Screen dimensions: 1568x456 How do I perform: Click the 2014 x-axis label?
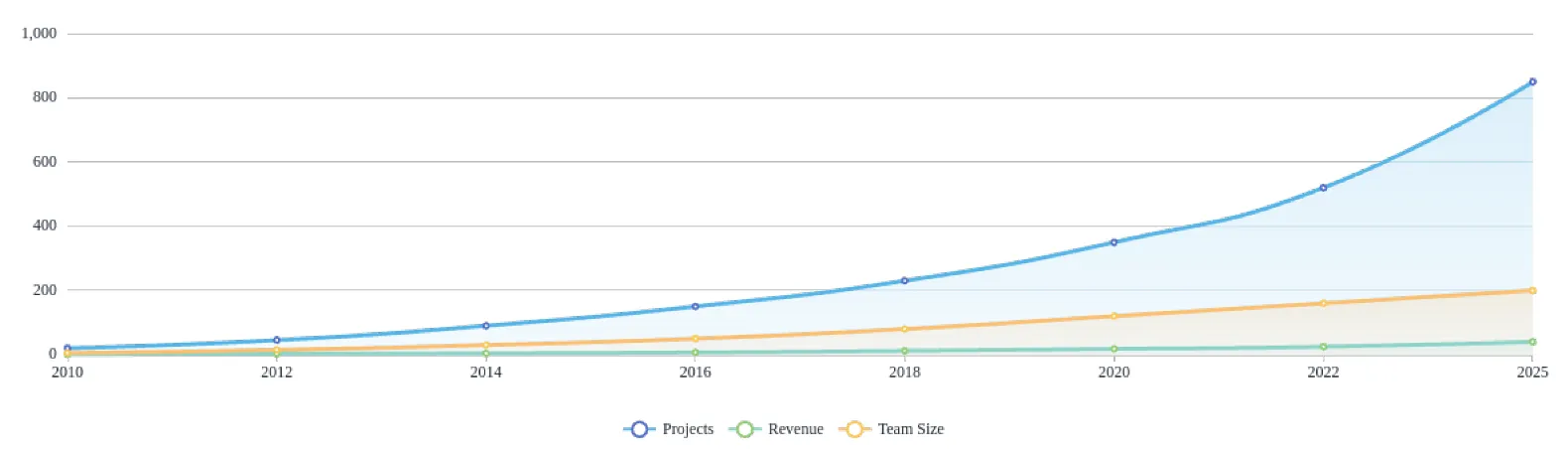click(x=485, y=373)
